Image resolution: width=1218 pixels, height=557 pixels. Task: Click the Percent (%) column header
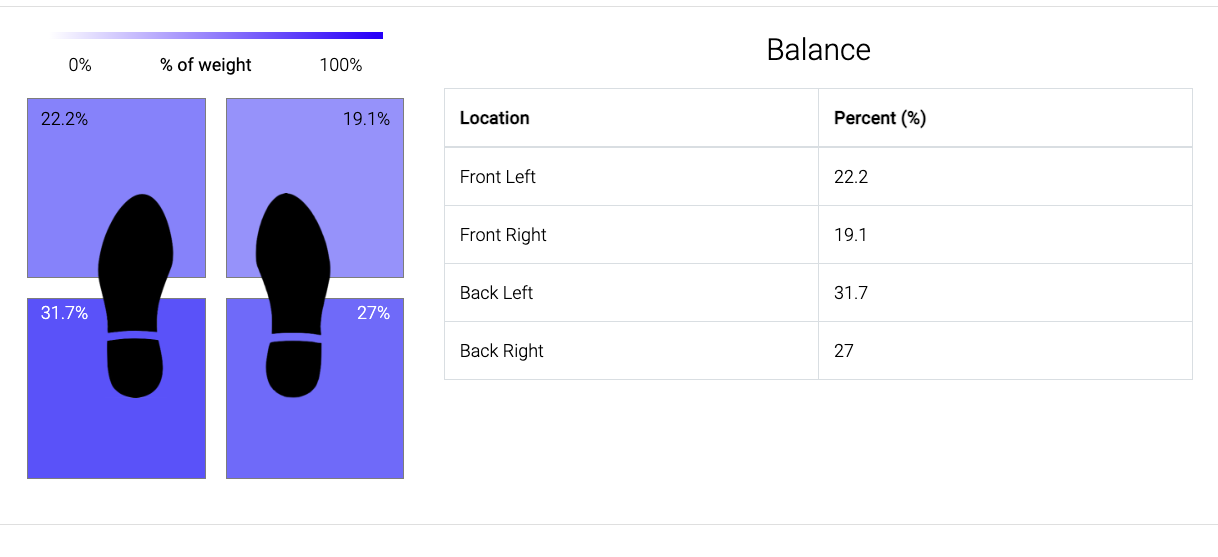tap(1005, 118)
